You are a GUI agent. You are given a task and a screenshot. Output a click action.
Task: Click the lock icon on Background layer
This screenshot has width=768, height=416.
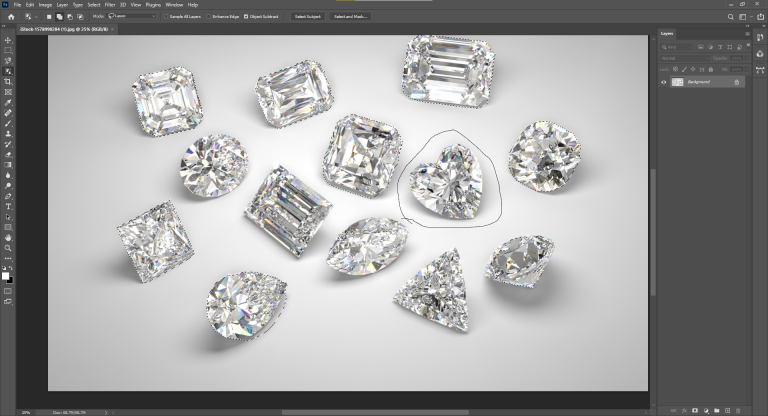[x=737, y=82]
